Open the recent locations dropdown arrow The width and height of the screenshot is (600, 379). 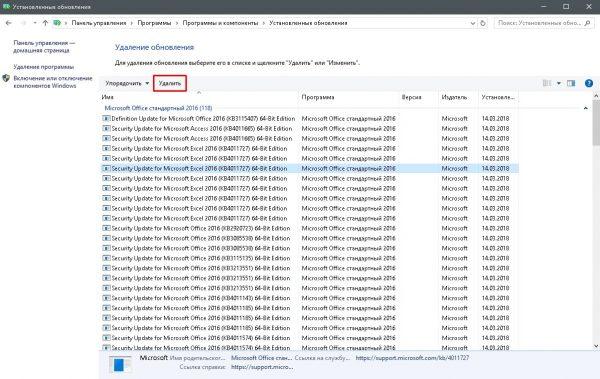pos(34,23)
